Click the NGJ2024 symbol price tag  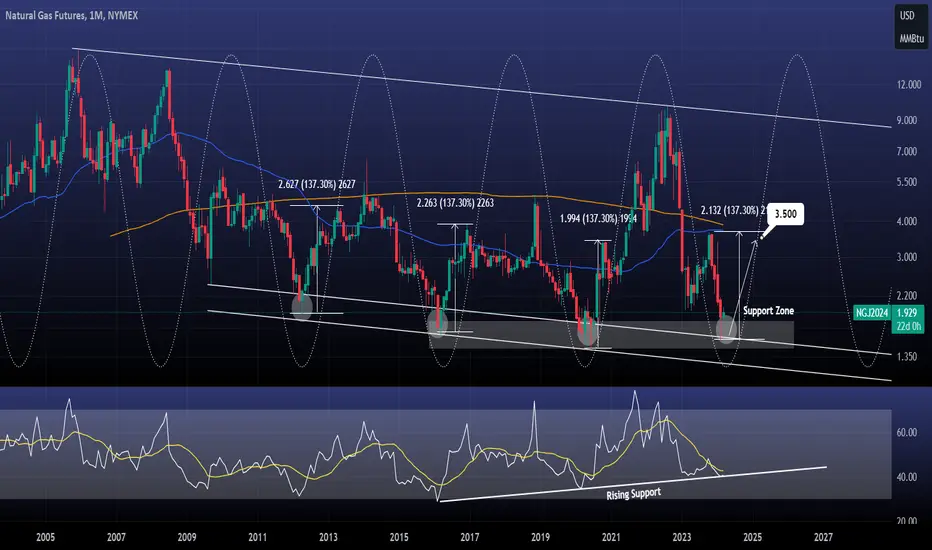pyautogui.click(x=872, y=313)
